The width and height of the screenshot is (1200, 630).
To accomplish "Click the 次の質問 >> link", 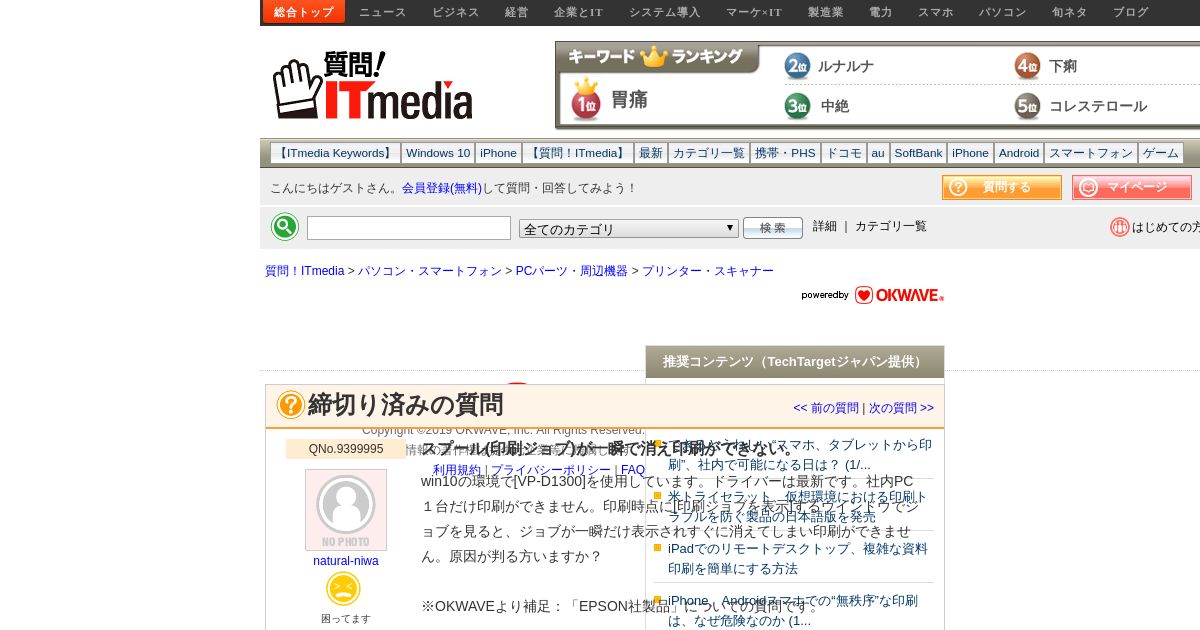I will tap(901, 408).
